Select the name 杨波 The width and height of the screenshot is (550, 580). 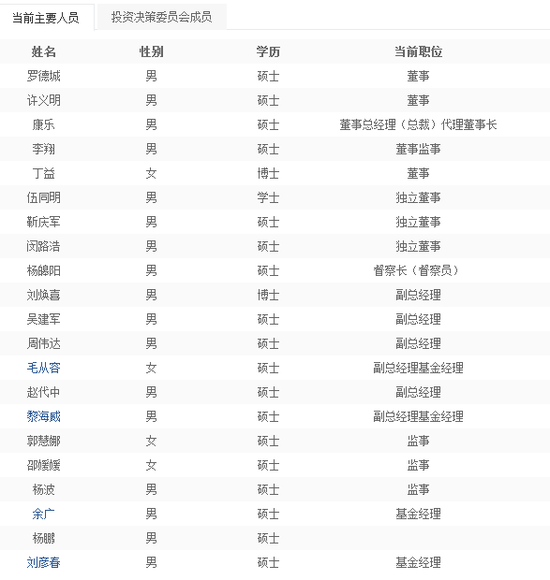click(44, 489)
